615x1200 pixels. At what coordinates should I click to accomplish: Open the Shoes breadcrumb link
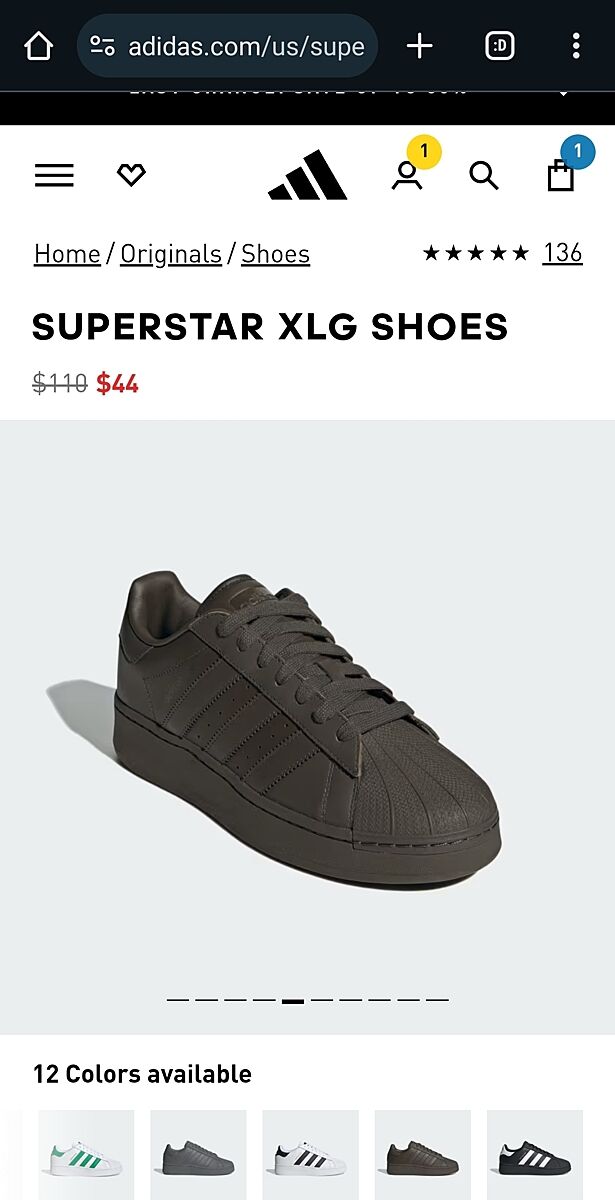(x=275, y=254)
